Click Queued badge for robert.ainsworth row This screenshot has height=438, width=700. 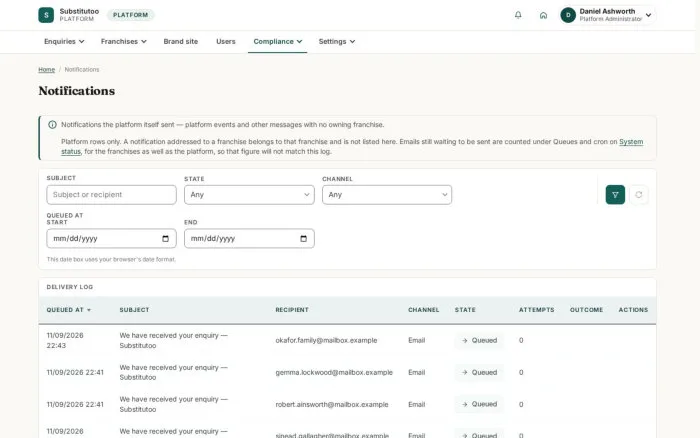coord(479,404)
